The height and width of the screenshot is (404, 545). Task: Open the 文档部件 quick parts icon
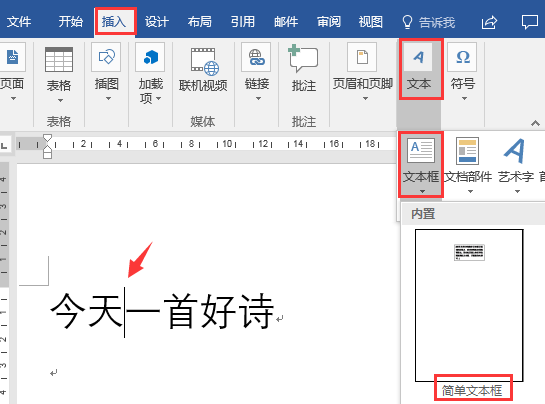[467, 151]
